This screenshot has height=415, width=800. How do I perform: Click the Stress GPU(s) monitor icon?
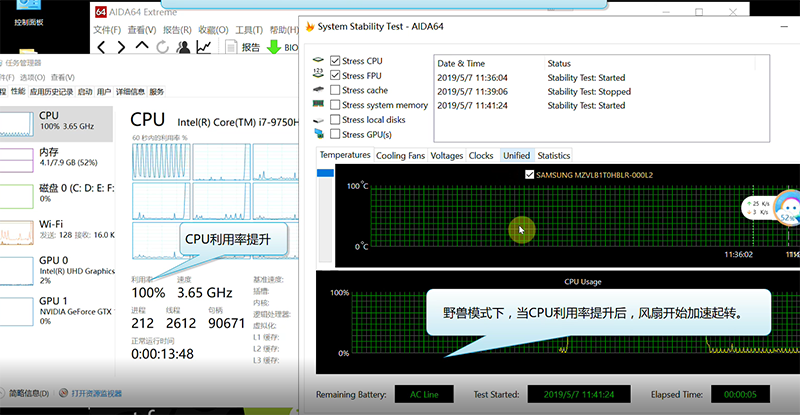(x=319, y=134)
